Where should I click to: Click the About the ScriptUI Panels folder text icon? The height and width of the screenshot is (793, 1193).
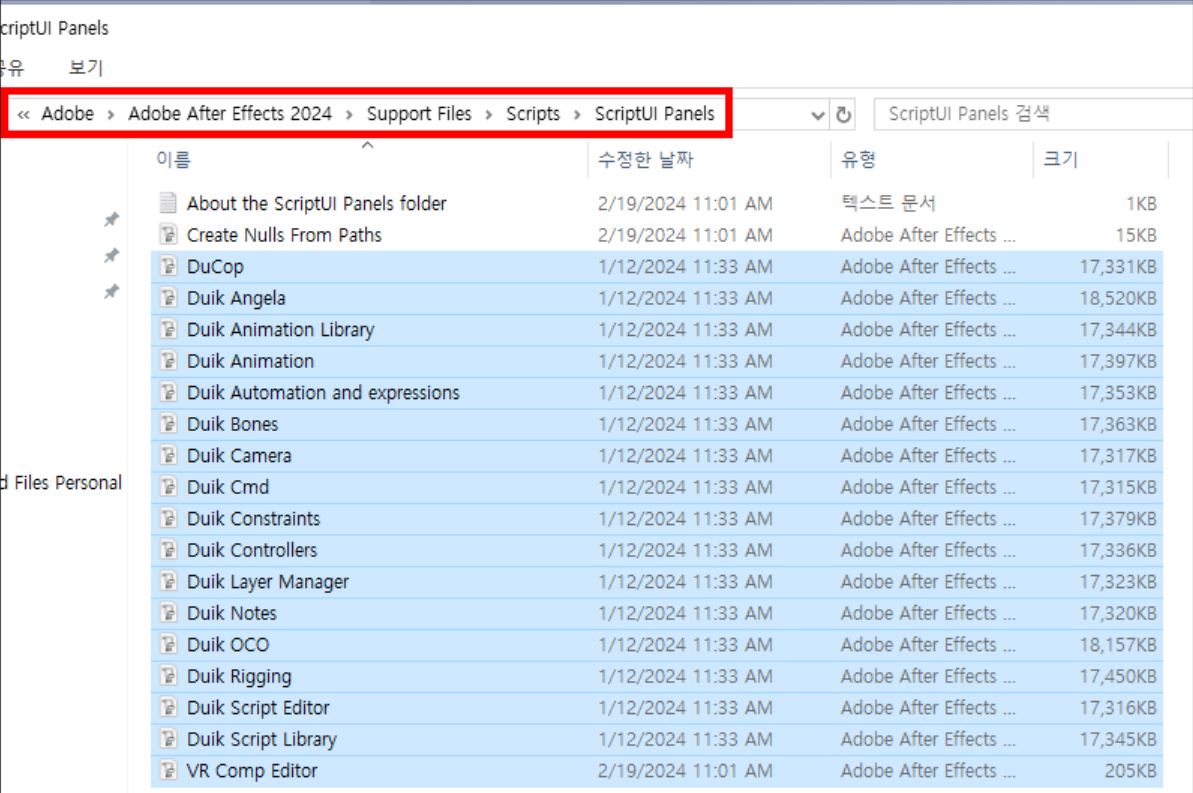coord(168,203)
